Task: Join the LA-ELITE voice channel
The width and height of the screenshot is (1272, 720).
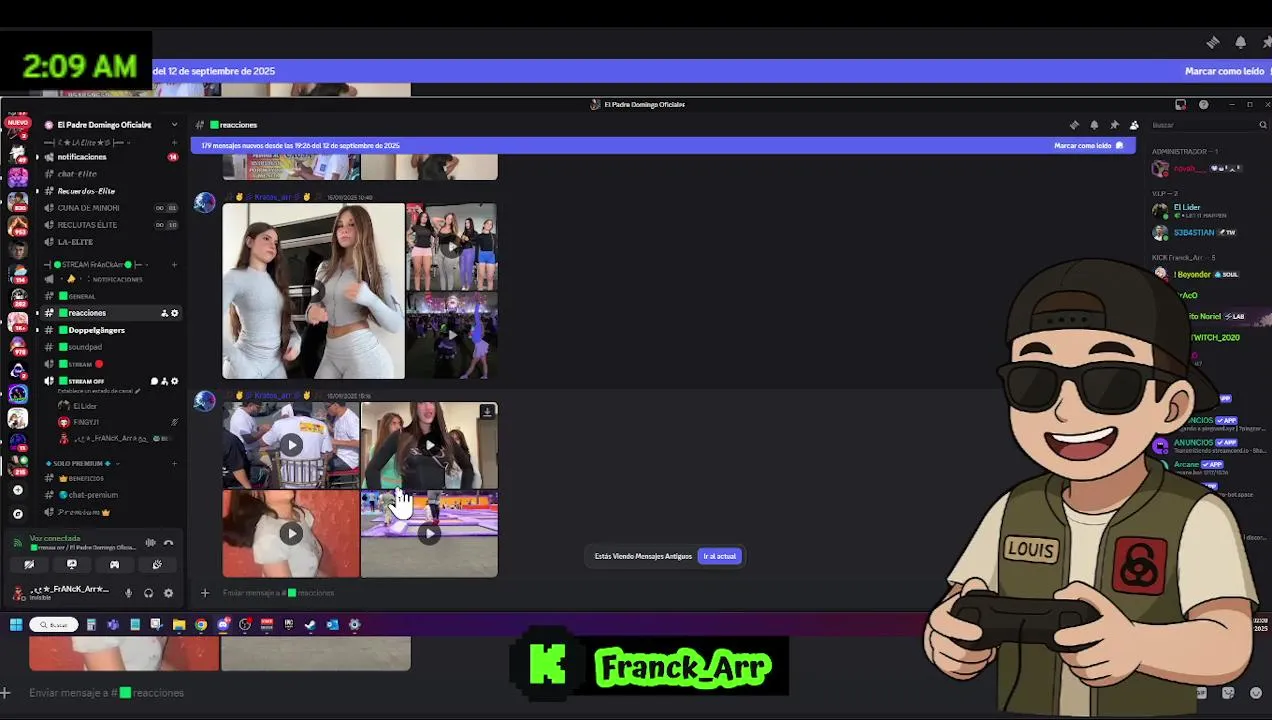Action: click(x=110, y=242)
